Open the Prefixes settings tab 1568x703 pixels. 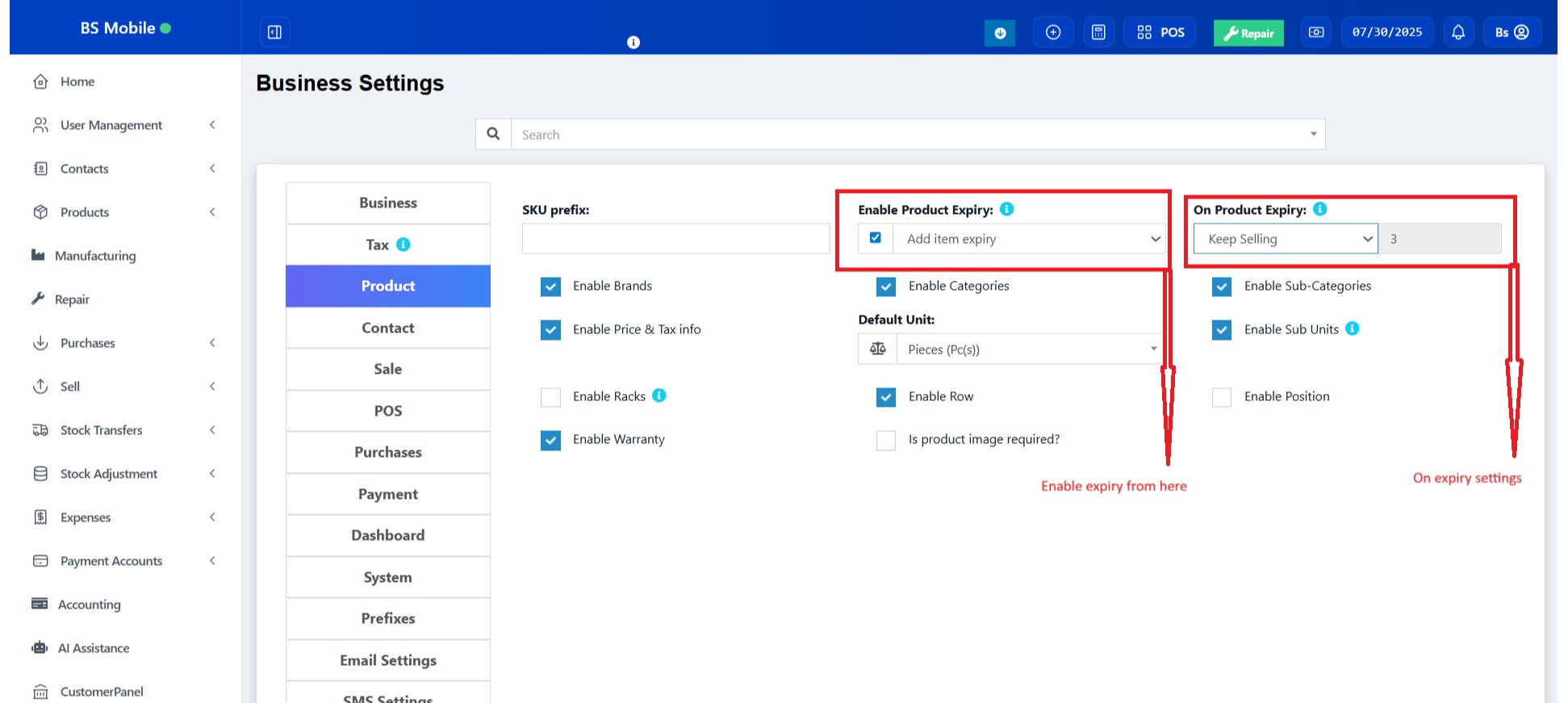tap(387, 618)
